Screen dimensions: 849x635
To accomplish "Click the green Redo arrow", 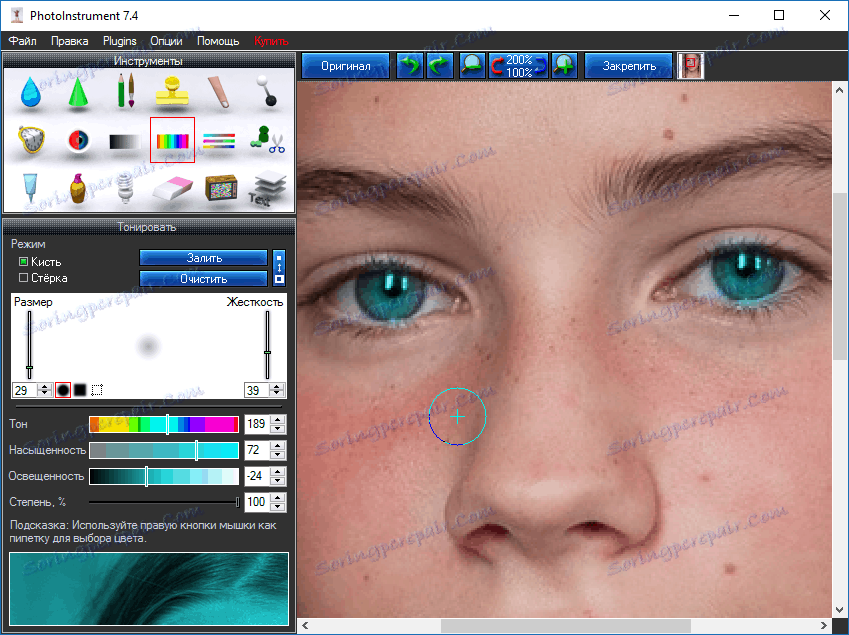I will (x=440, y=66).
